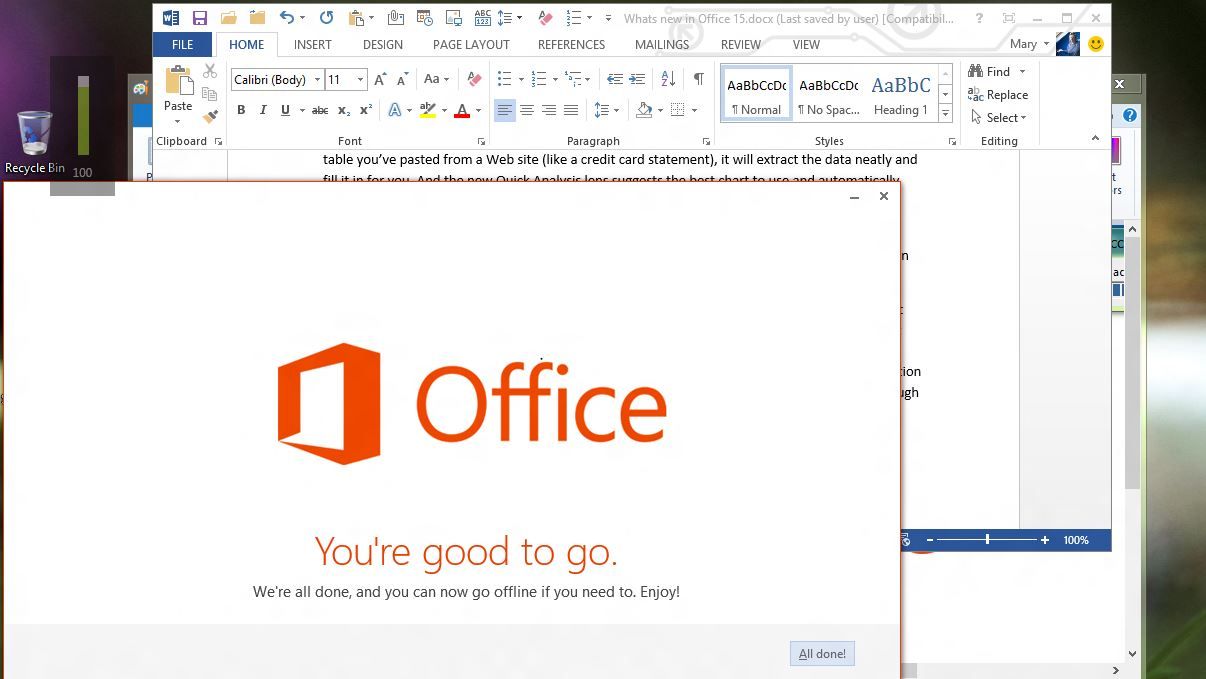Screen dimensions: 1206x679
Task: Clear all formatting with the eraser icon
Action: pyautogui.click(x=474, y=78)
